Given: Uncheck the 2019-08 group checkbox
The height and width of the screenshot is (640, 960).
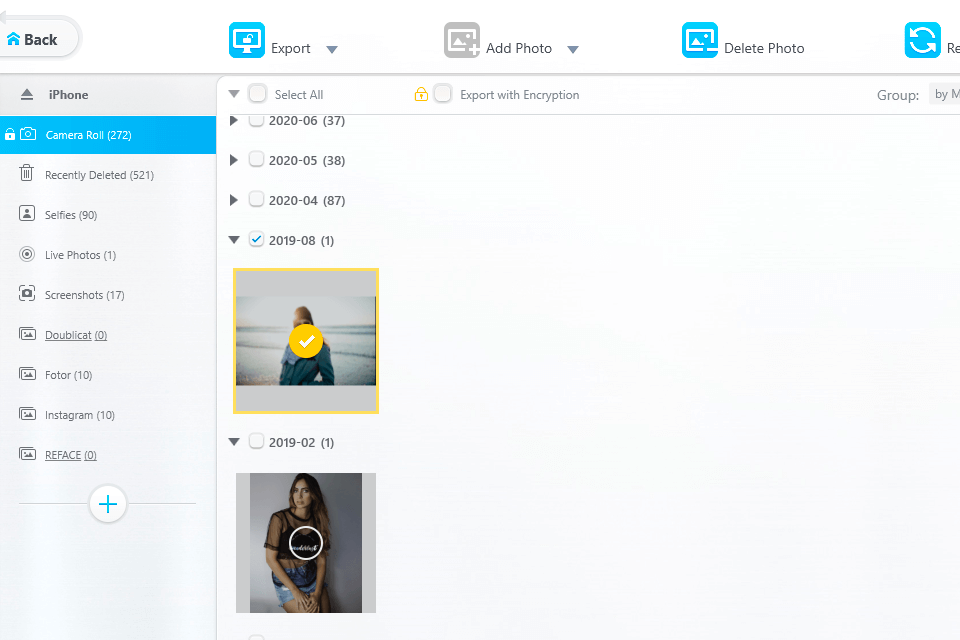Looking at the screenshot, I should pyautogui.click(x=257, y=240).
